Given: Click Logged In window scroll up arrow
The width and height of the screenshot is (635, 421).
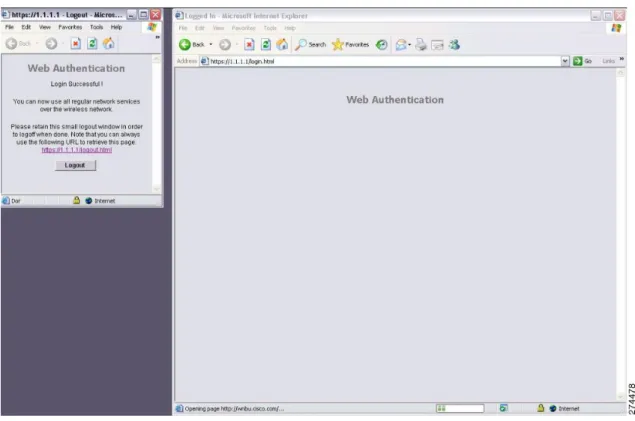Looking at the screenshot, I should point(620,72).
